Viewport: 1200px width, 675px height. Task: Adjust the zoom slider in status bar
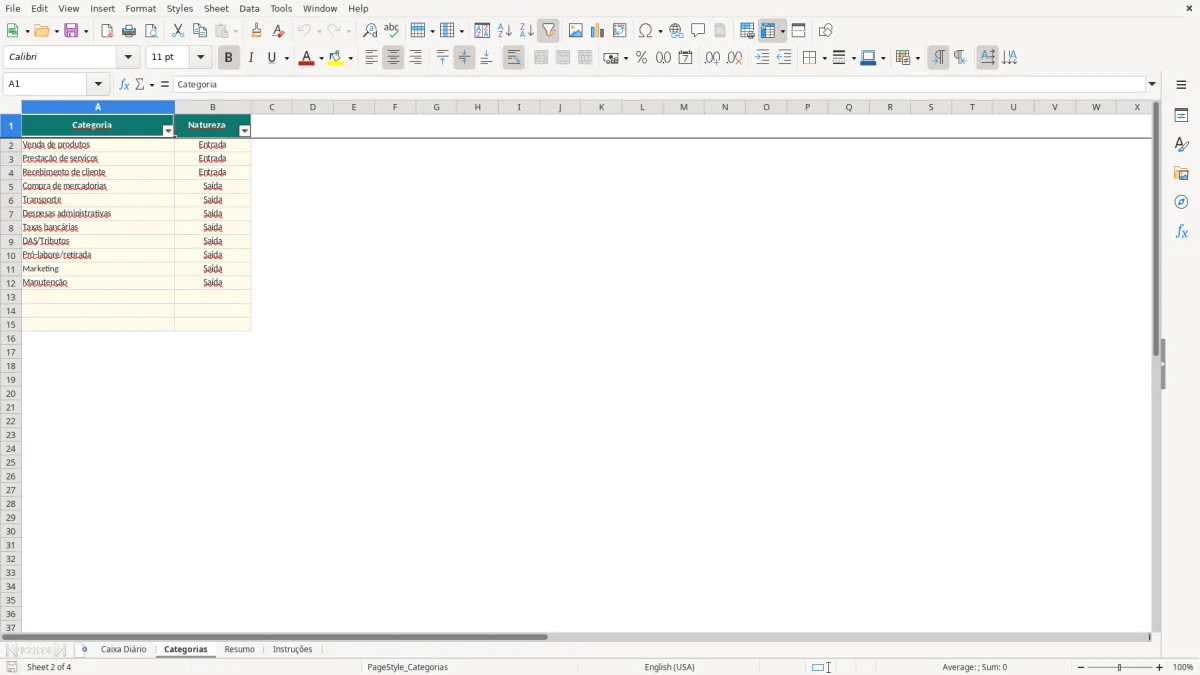[x=1119, y=667]
